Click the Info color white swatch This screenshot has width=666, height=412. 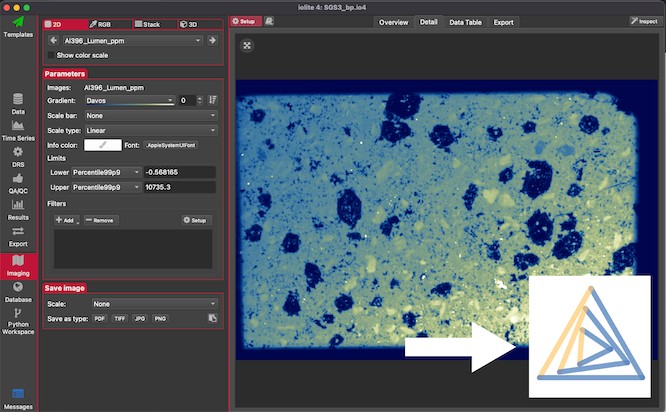pyautogui.click(x=103, y=145)
